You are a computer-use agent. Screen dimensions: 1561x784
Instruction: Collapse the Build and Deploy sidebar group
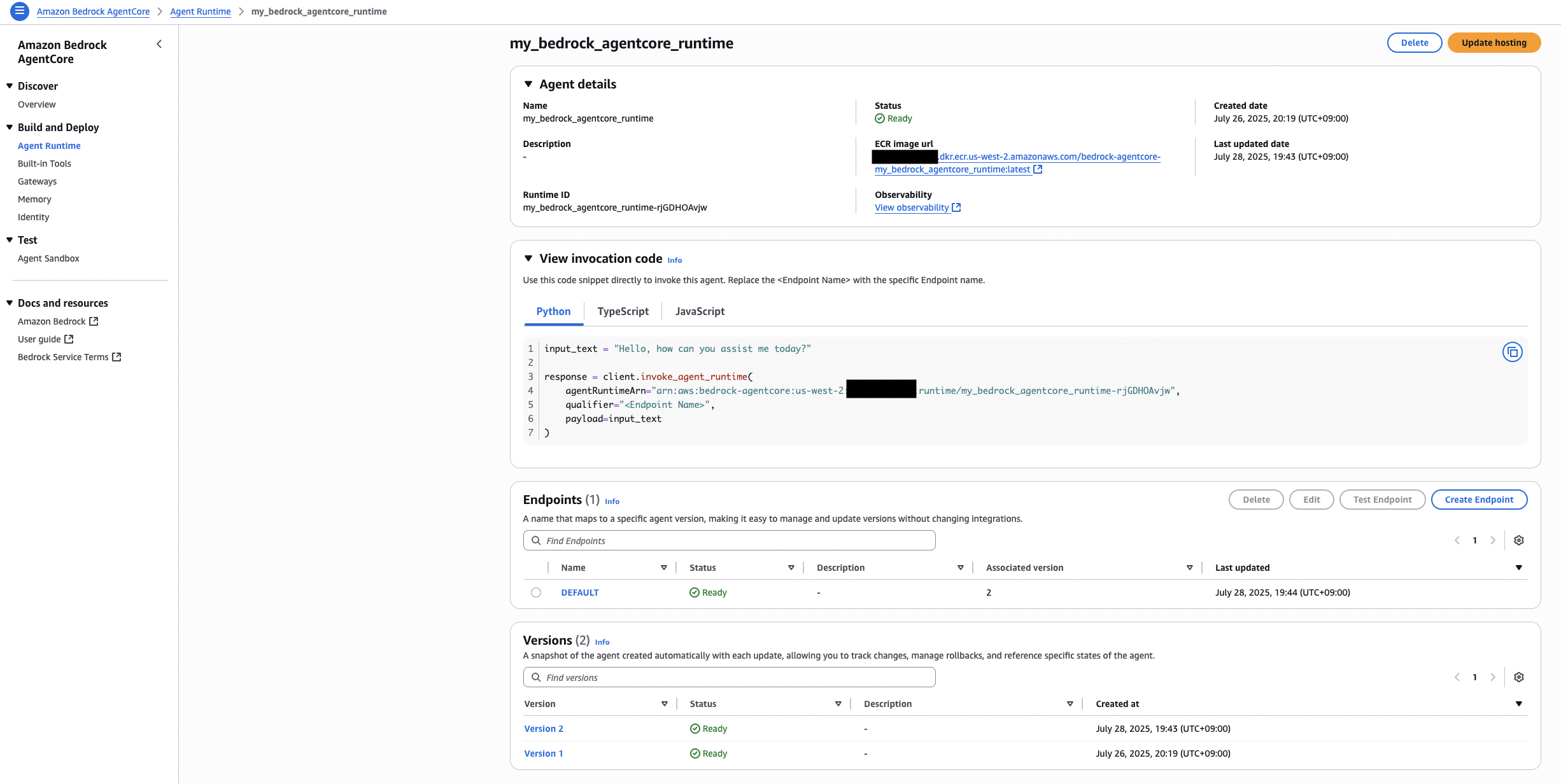[x=10, y=127]
